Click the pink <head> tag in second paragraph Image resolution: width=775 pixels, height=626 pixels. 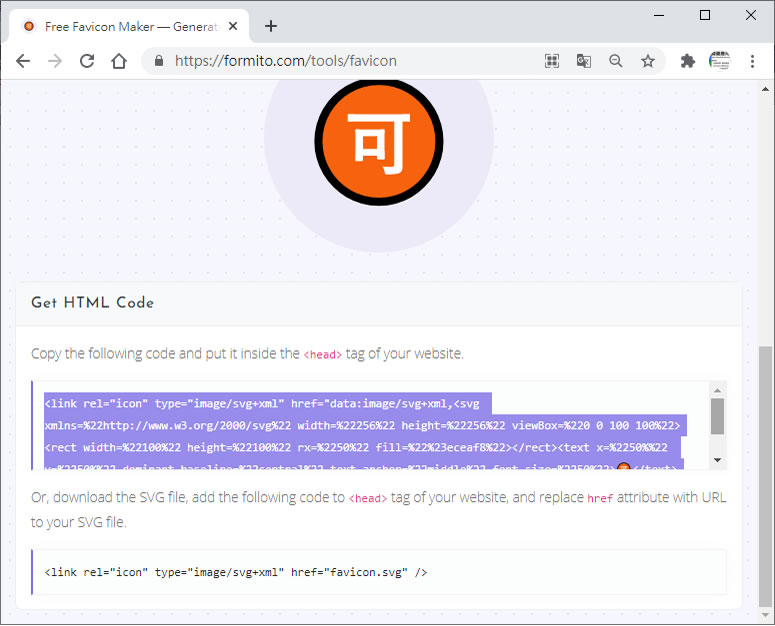[x=368, y=498]
